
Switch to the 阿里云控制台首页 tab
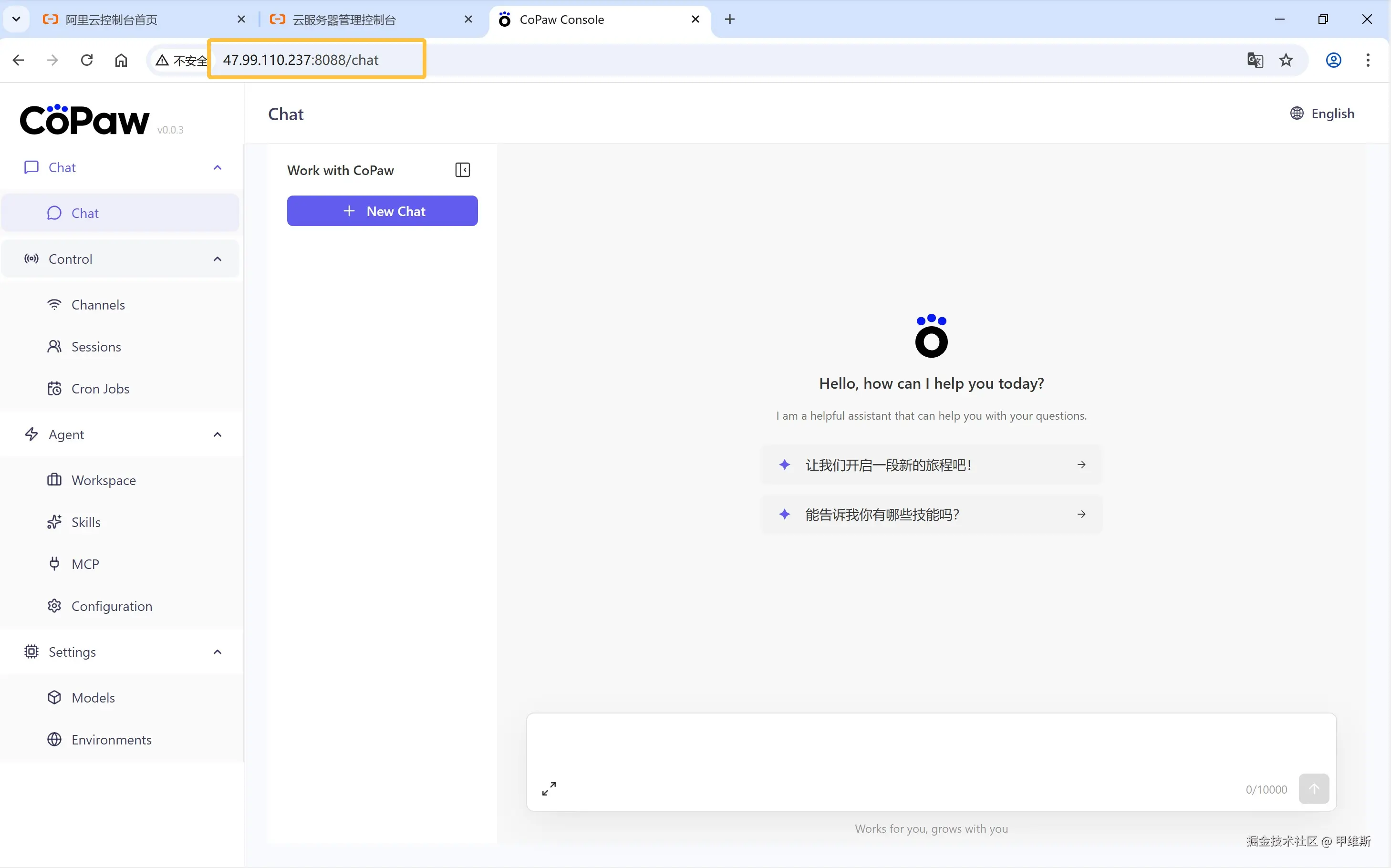pyautogui.click(x=111, y=20)
